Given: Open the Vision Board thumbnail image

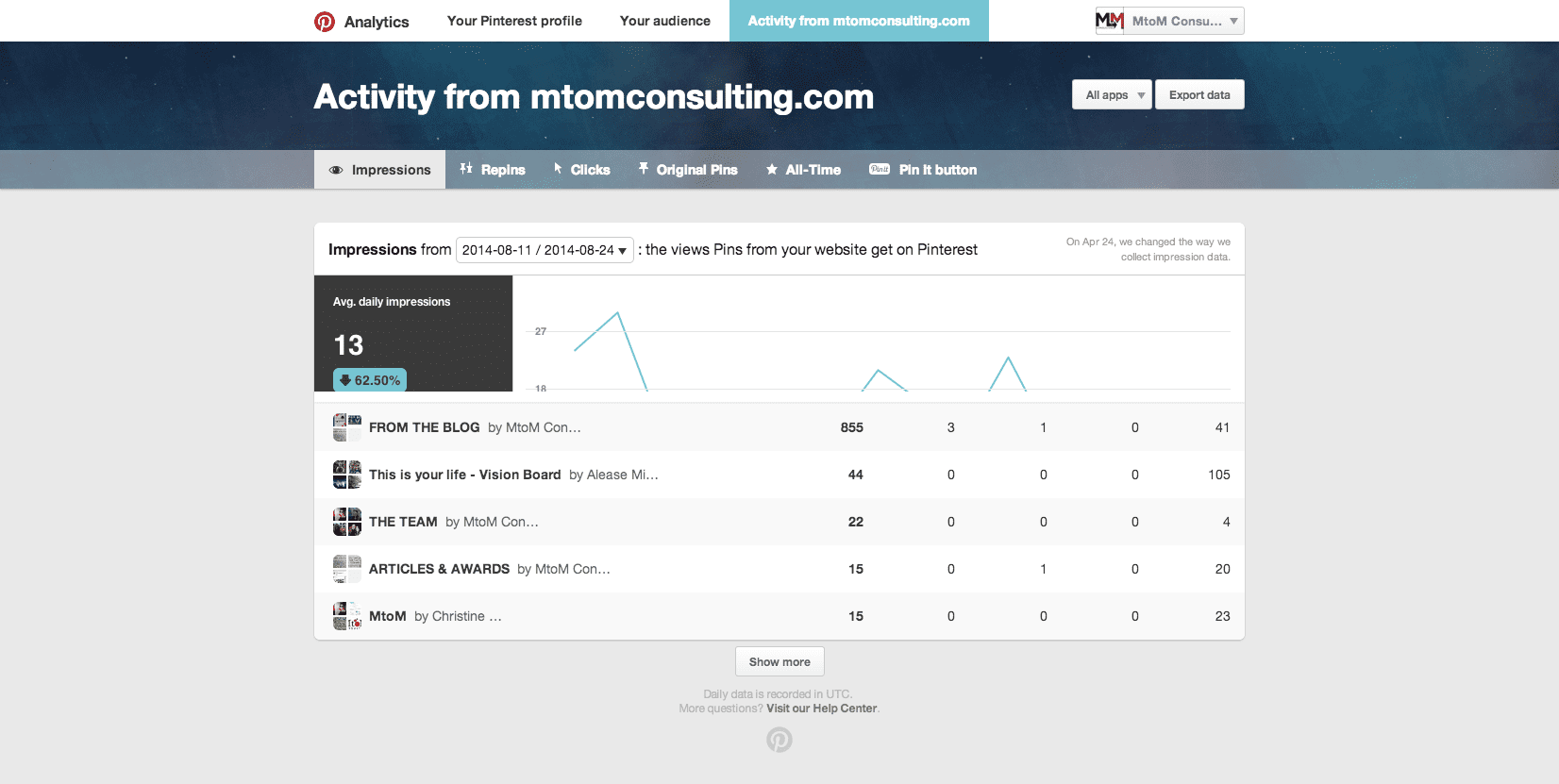Looking at the screenshot, I should click(x=347, y=475).
